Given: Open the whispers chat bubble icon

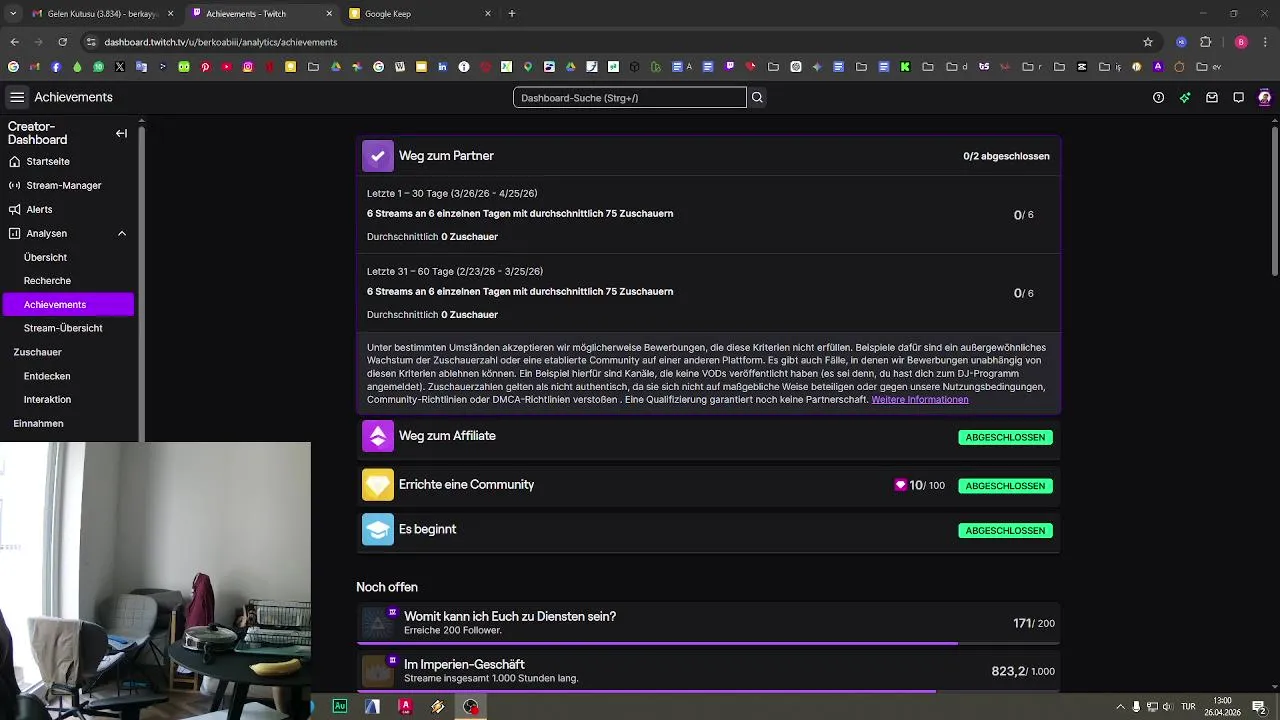Looking at the screenshot, I should 1238,98.
